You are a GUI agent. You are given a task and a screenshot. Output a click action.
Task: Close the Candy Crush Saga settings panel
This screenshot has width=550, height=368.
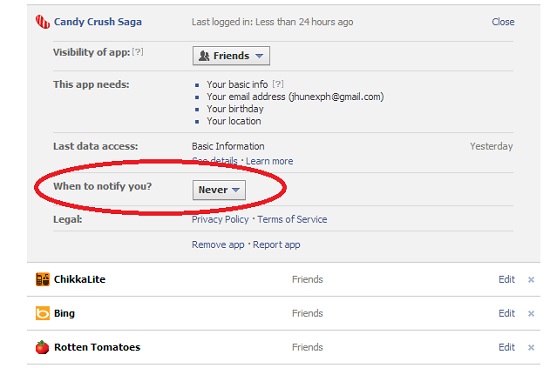click(503, 22)
